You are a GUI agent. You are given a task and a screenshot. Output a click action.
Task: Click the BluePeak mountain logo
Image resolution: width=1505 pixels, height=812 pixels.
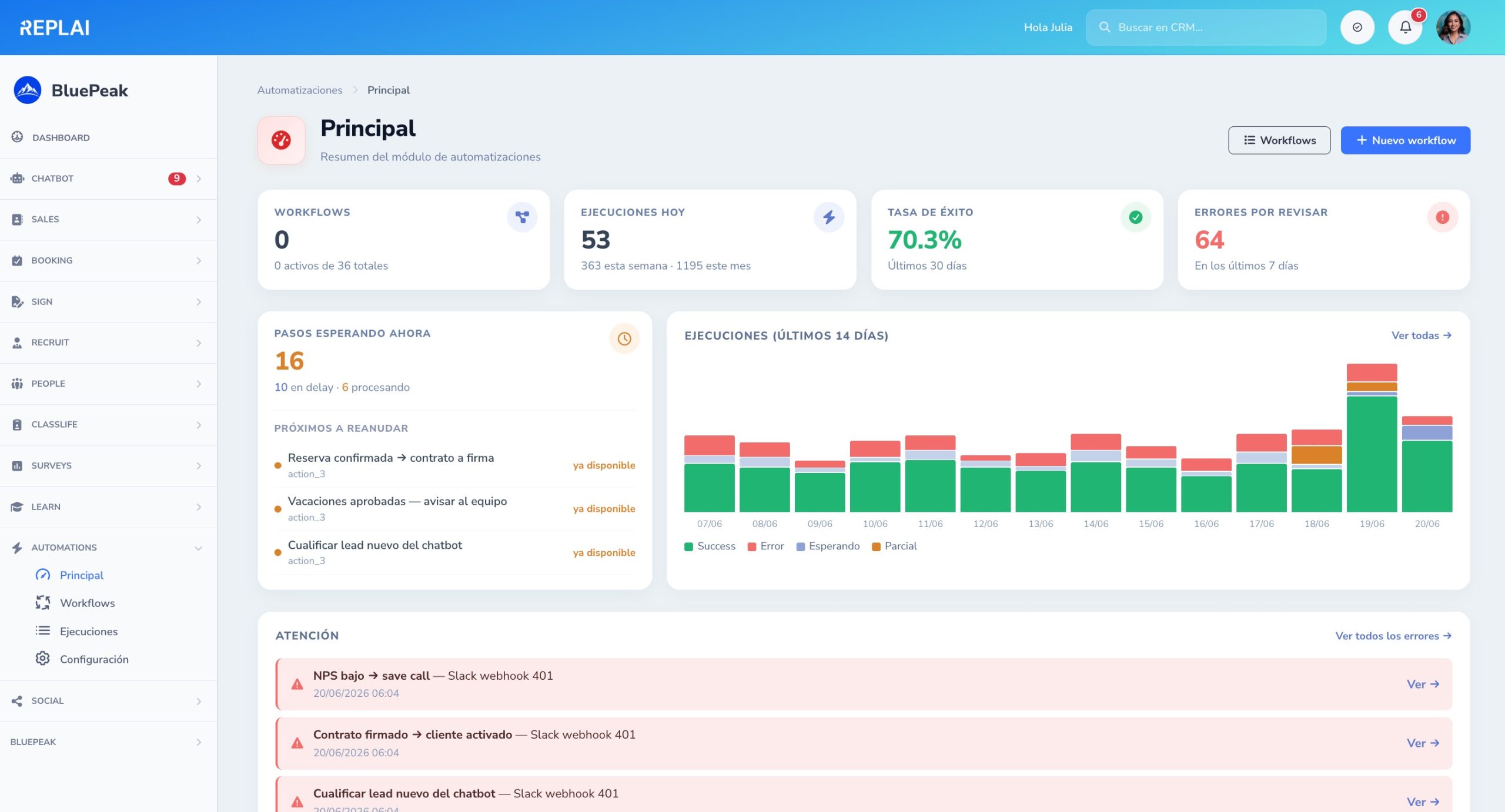28,90
